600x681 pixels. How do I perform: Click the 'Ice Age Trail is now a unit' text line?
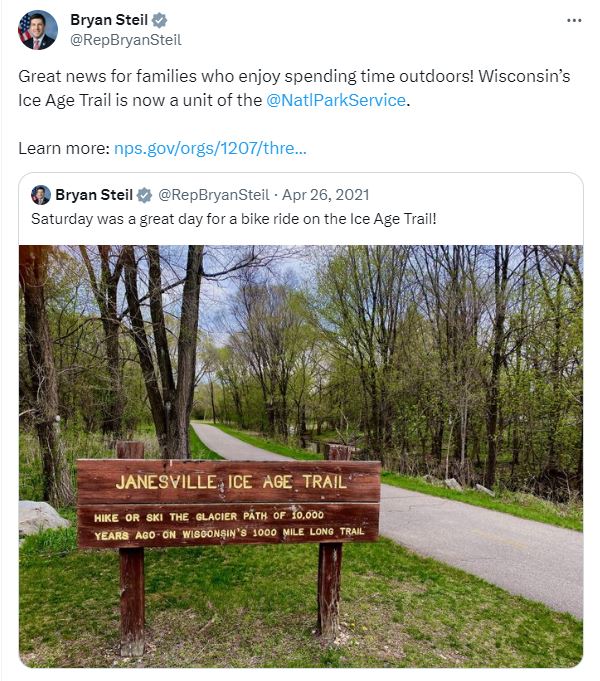point(140,100)
